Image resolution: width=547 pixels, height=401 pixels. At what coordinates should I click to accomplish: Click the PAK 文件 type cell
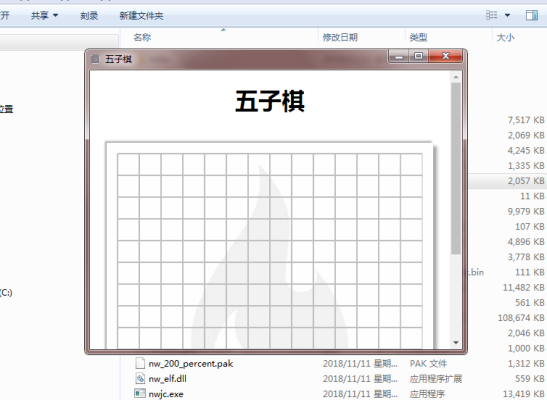428,364
